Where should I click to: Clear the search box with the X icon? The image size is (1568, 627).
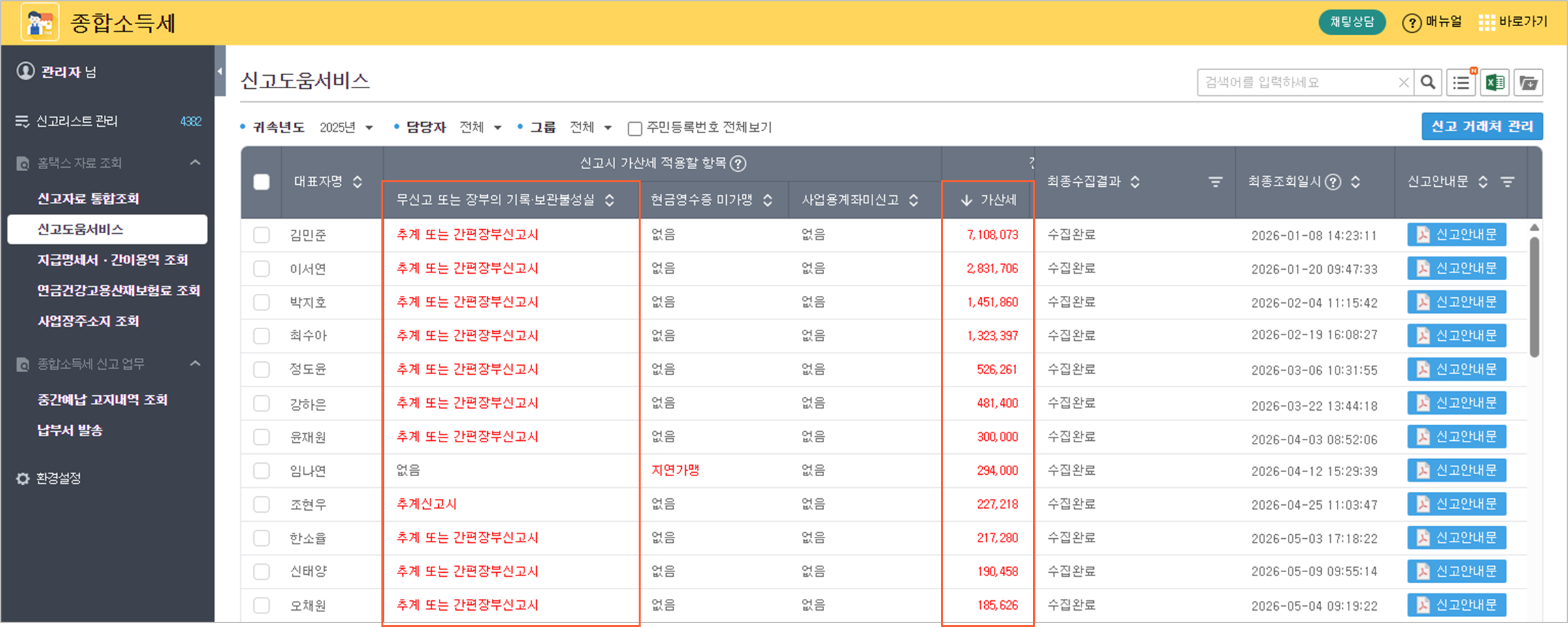pos(1403,82)
